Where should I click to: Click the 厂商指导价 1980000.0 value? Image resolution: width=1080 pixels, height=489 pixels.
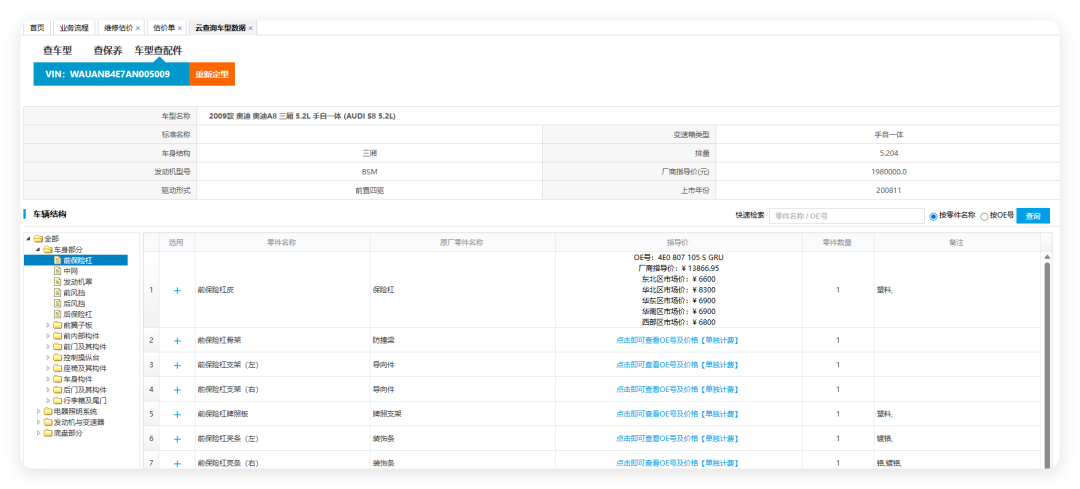point(888,172)
